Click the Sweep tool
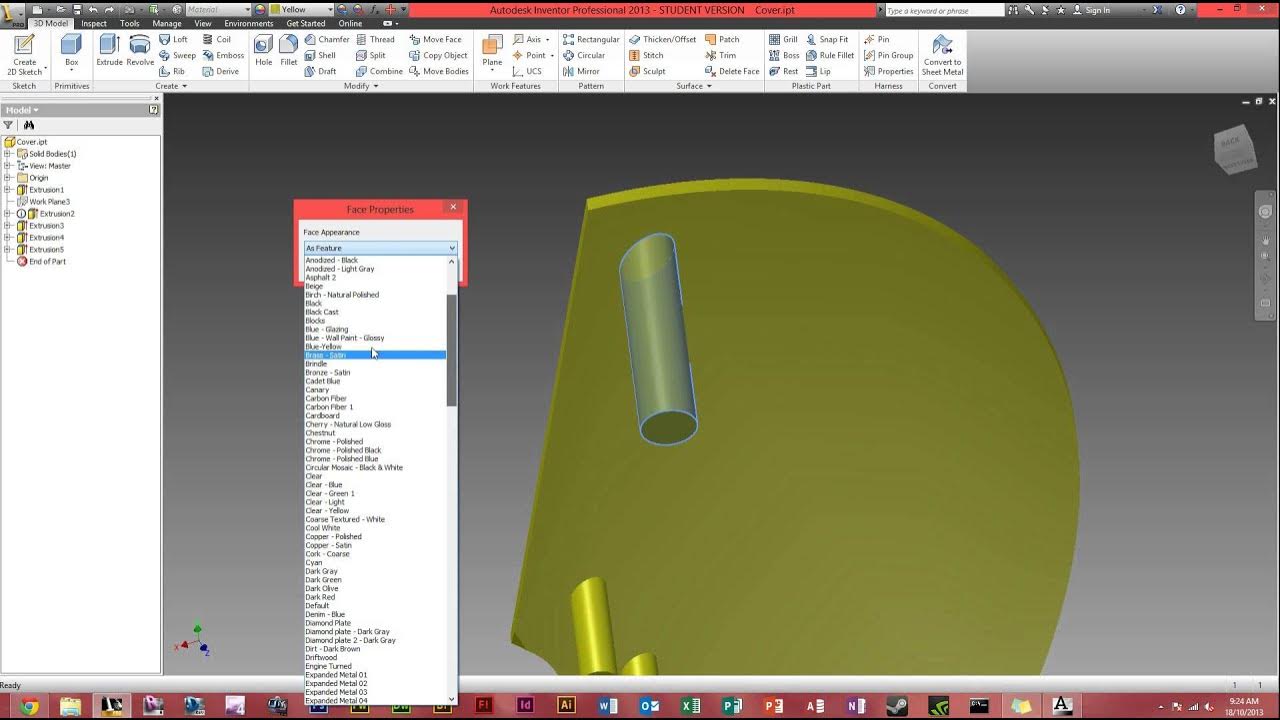 coord(177,55)
